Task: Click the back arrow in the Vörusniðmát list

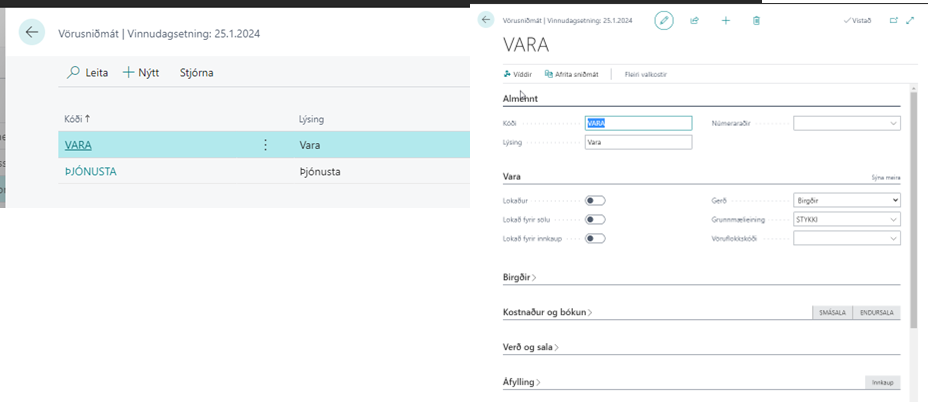Action: [x=32, y=33]
